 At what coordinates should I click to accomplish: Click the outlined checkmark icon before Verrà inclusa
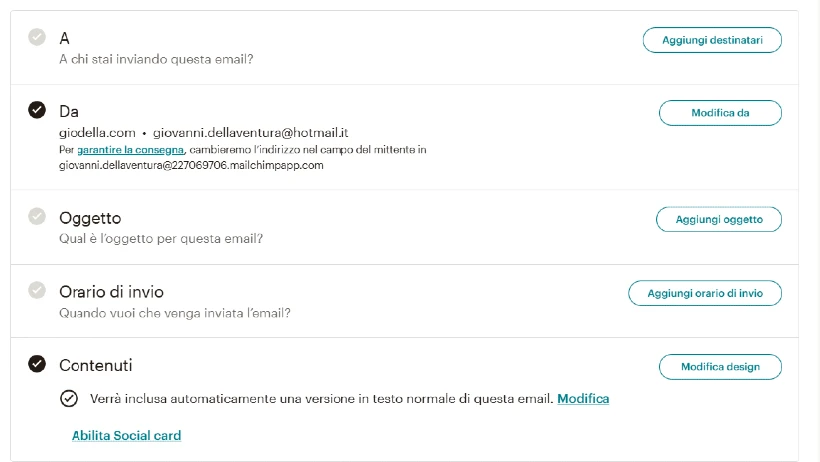69,399
